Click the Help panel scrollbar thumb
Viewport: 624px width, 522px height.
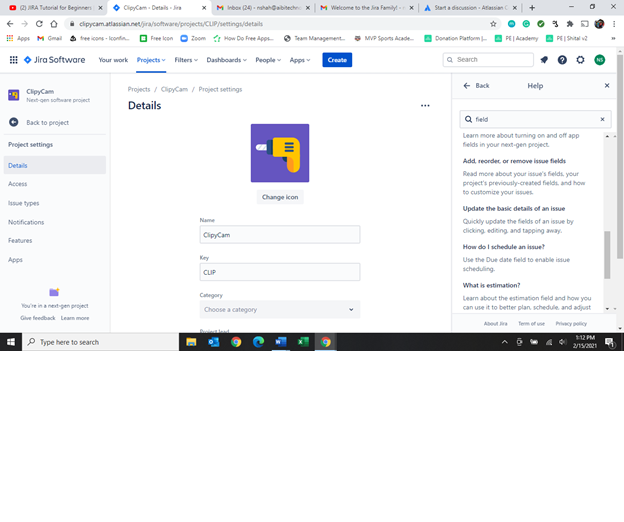pyautogui.click(x=607, y=255)
